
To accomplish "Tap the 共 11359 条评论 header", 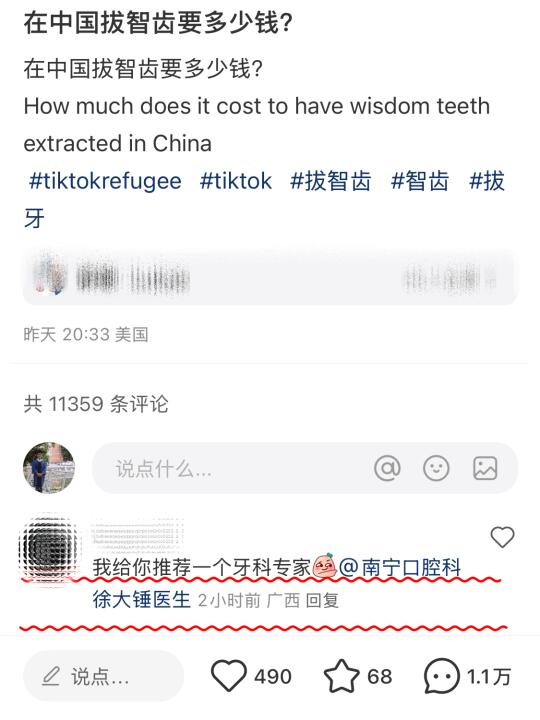I will click(96, 404).
